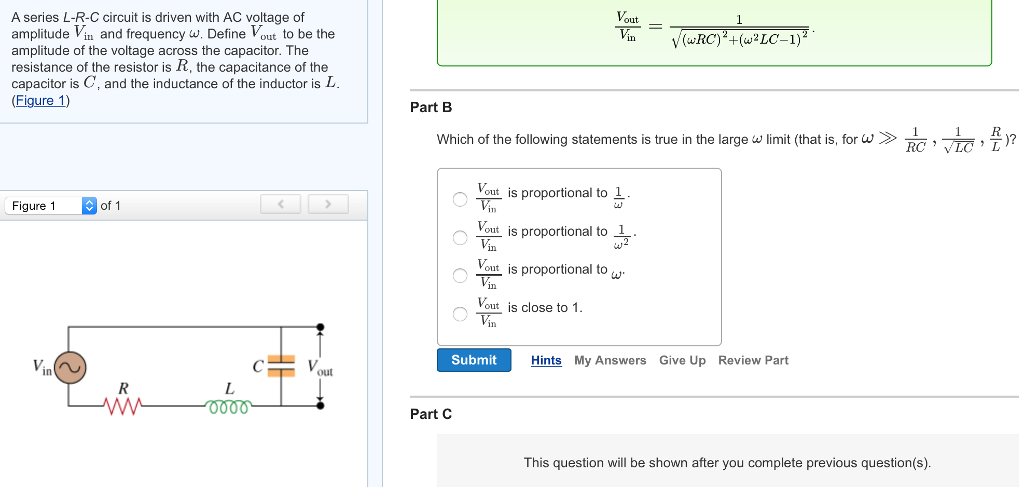Select the 'proportional to 1/ω²' option
The image size is (1024, 487).
coord(460,237)
